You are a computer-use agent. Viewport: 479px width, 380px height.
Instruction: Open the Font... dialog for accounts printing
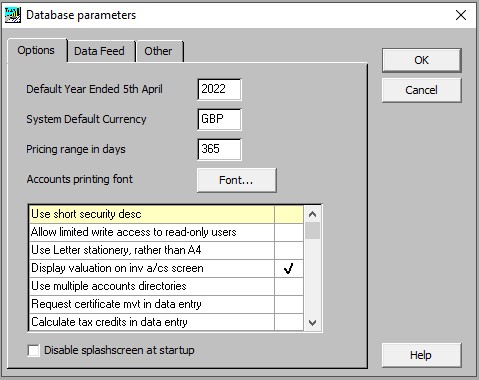[236, 180]
